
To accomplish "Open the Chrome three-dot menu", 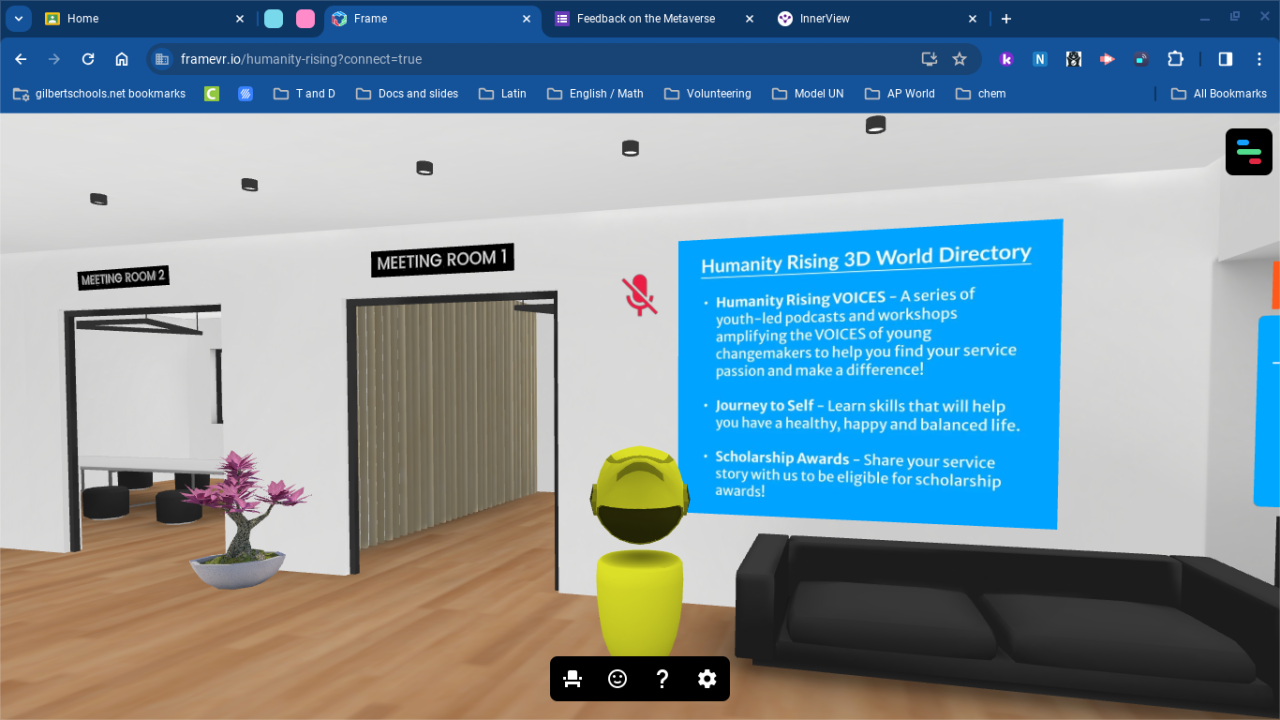I will pyautogui.click(x=1259, y=59).
